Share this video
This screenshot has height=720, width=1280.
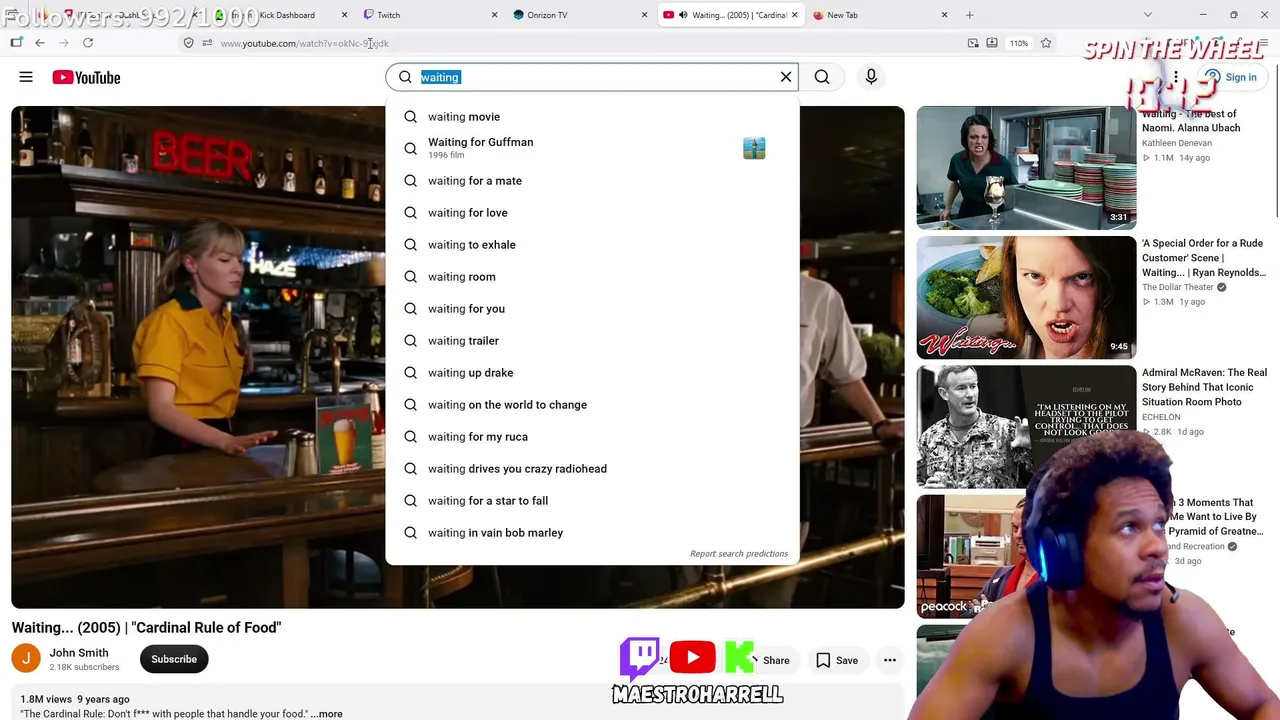(776, 660)
